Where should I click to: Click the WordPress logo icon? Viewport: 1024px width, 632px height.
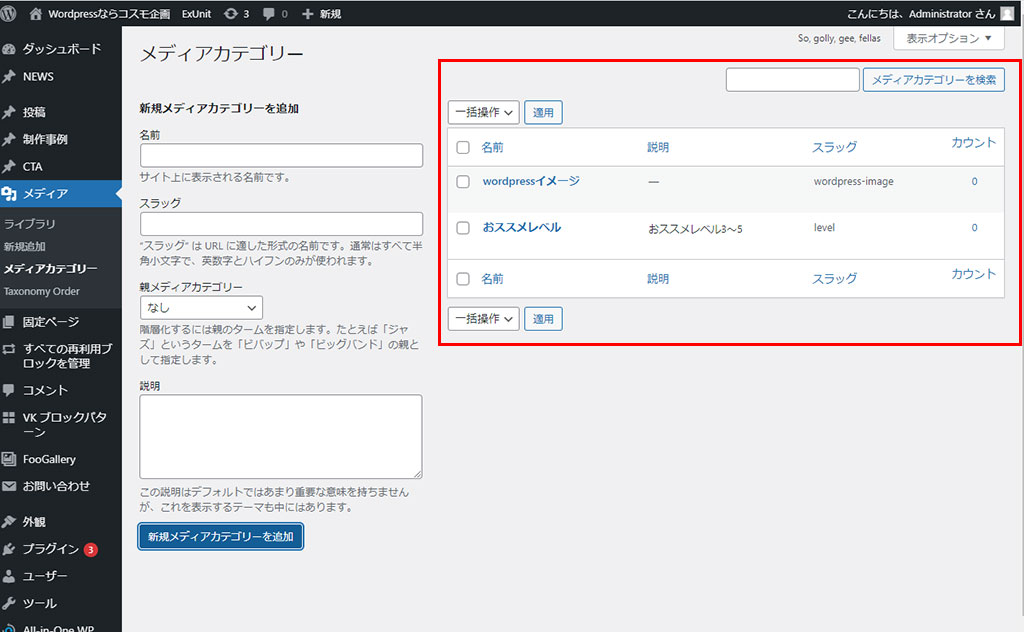click(x=10, y=14)
